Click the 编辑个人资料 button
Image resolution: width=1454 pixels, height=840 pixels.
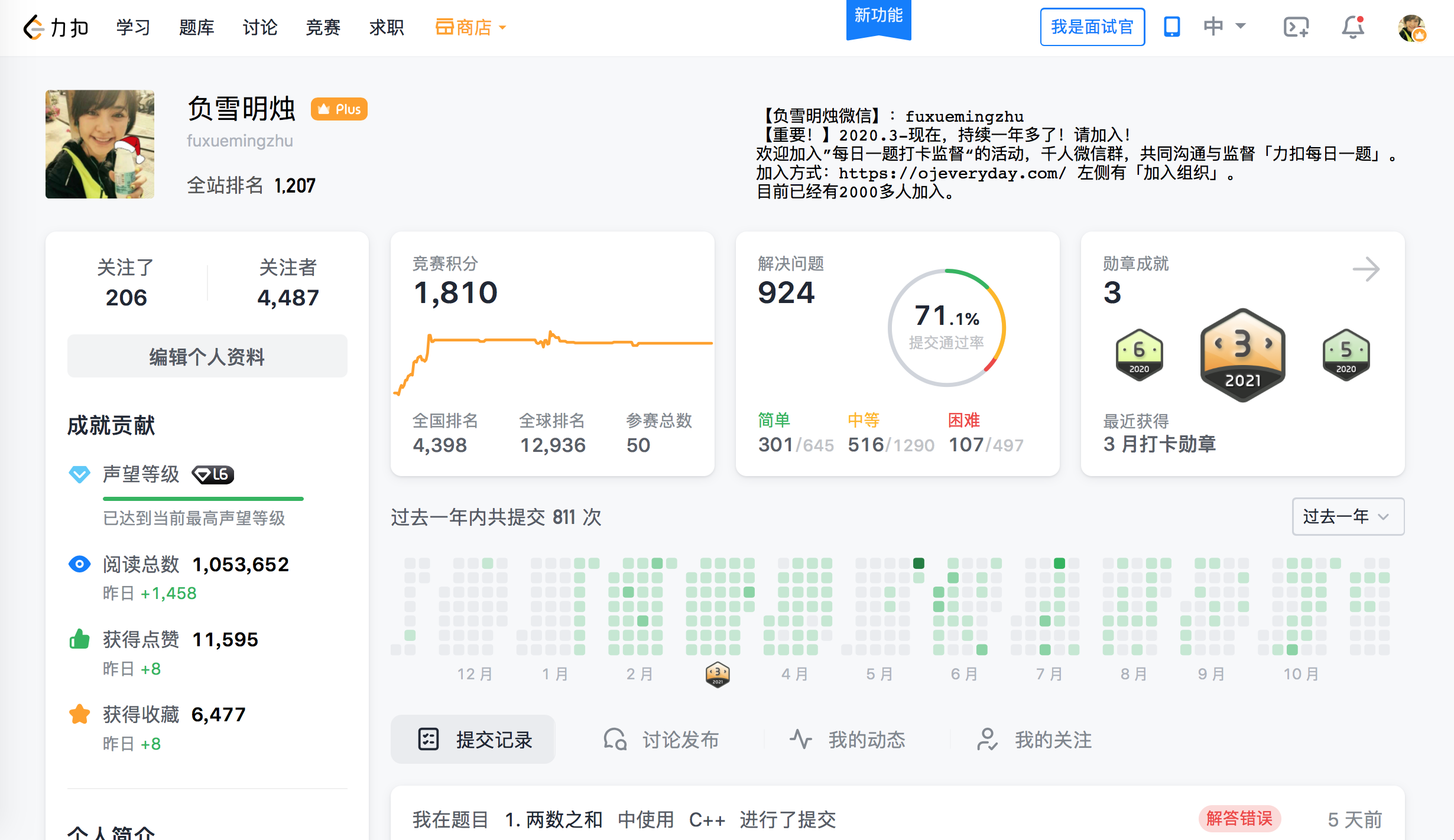click(207, 356)
